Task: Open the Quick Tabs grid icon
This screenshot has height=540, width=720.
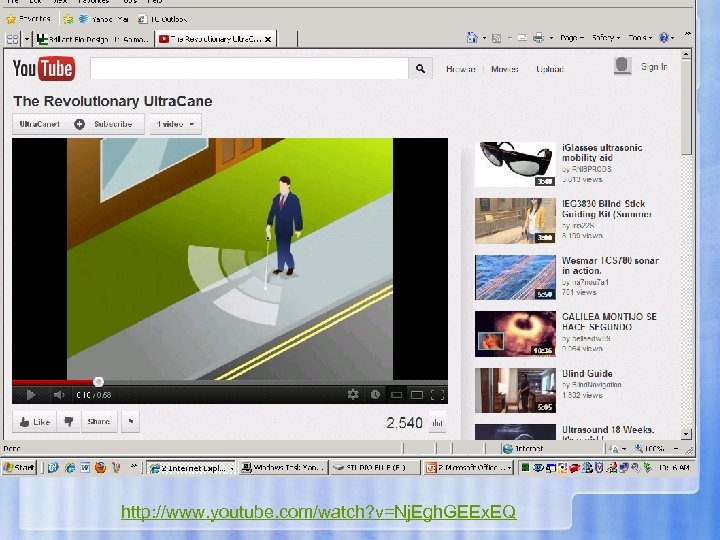Action: 12,39
